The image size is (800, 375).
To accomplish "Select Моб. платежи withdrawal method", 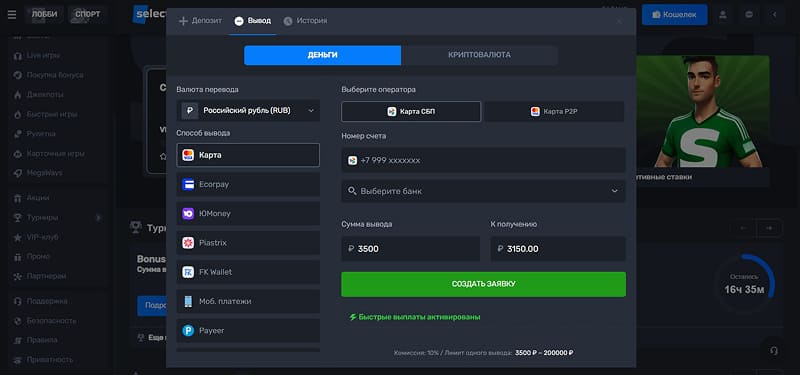I will click(x=248, y=302).
